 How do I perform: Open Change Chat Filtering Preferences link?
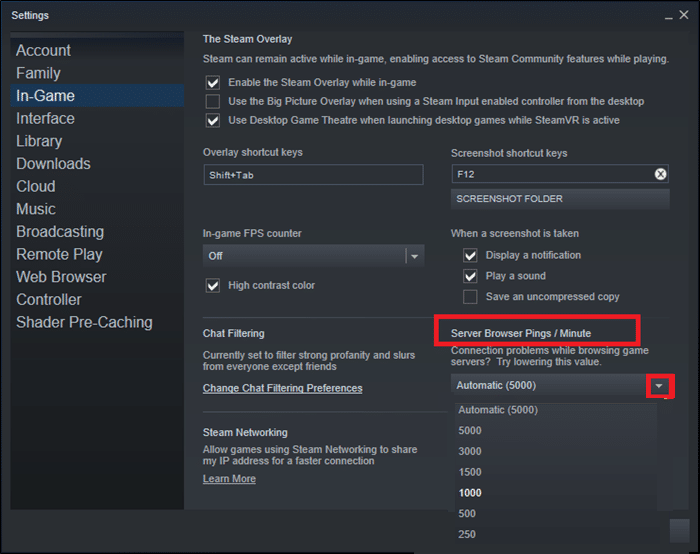tap(282, 388)
